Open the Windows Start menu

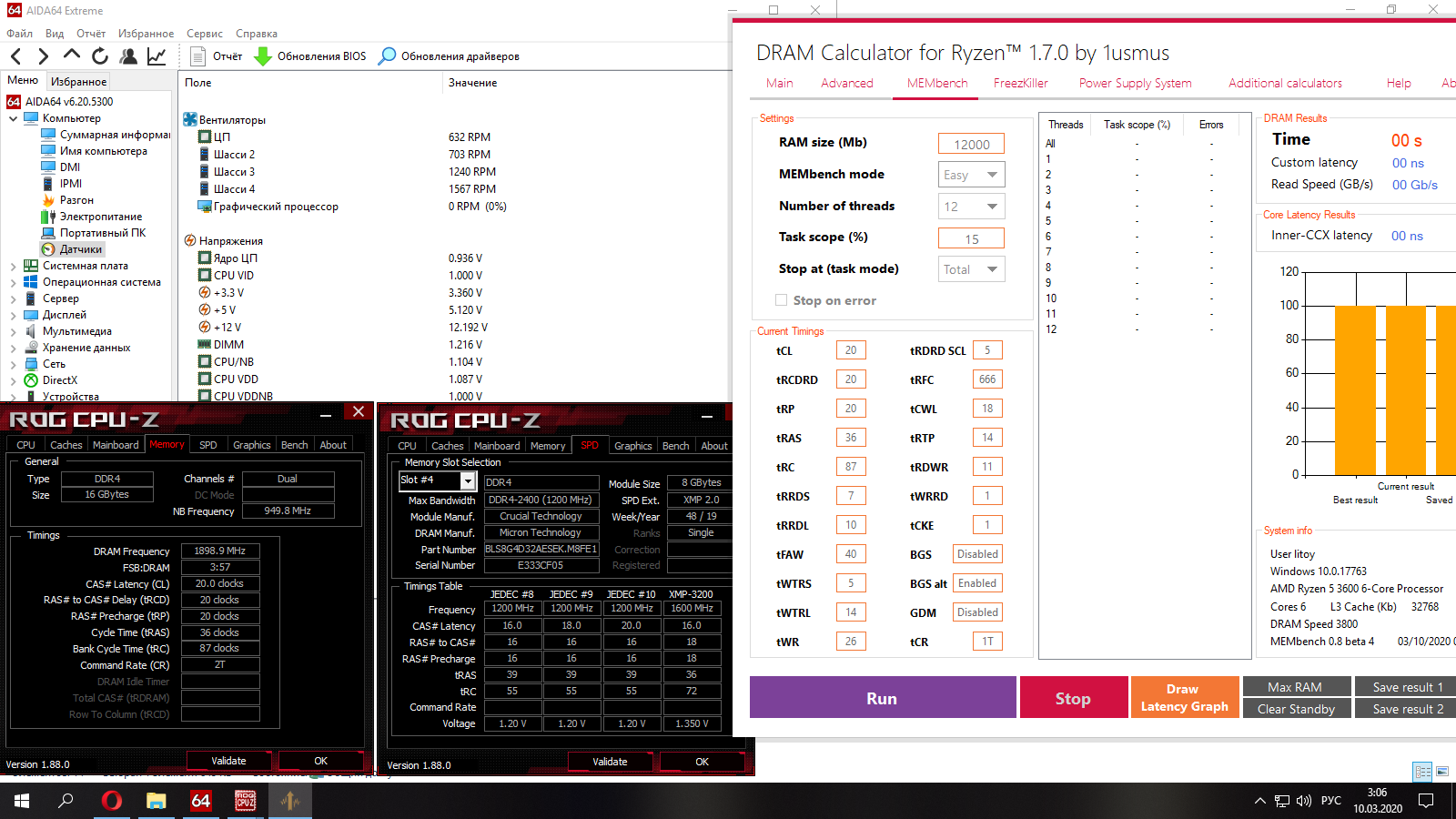pyautogui.click(x=22, y=801)
